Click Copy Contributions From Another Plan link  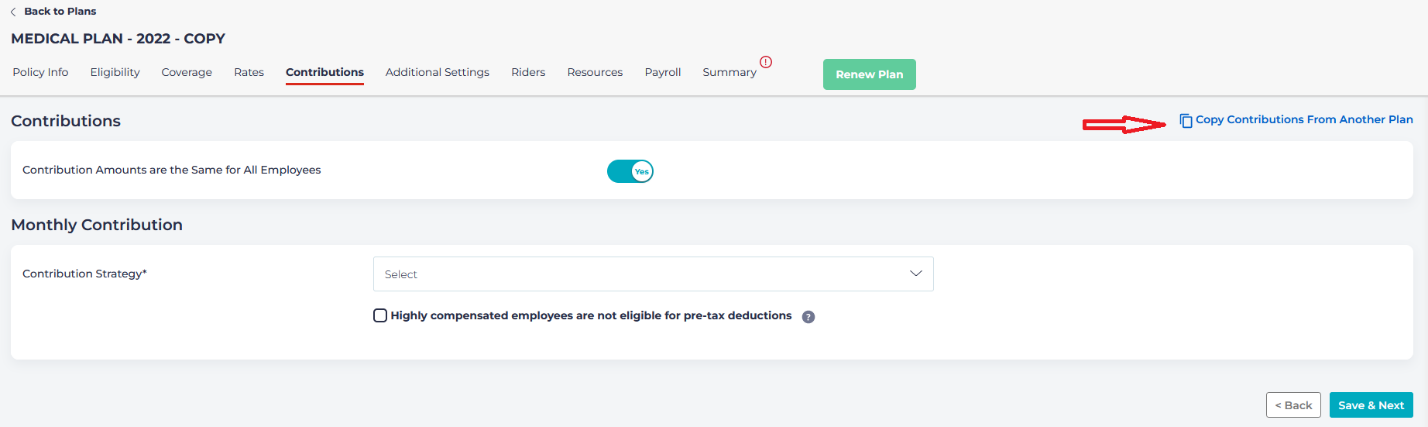click(x=1304, y=120)
